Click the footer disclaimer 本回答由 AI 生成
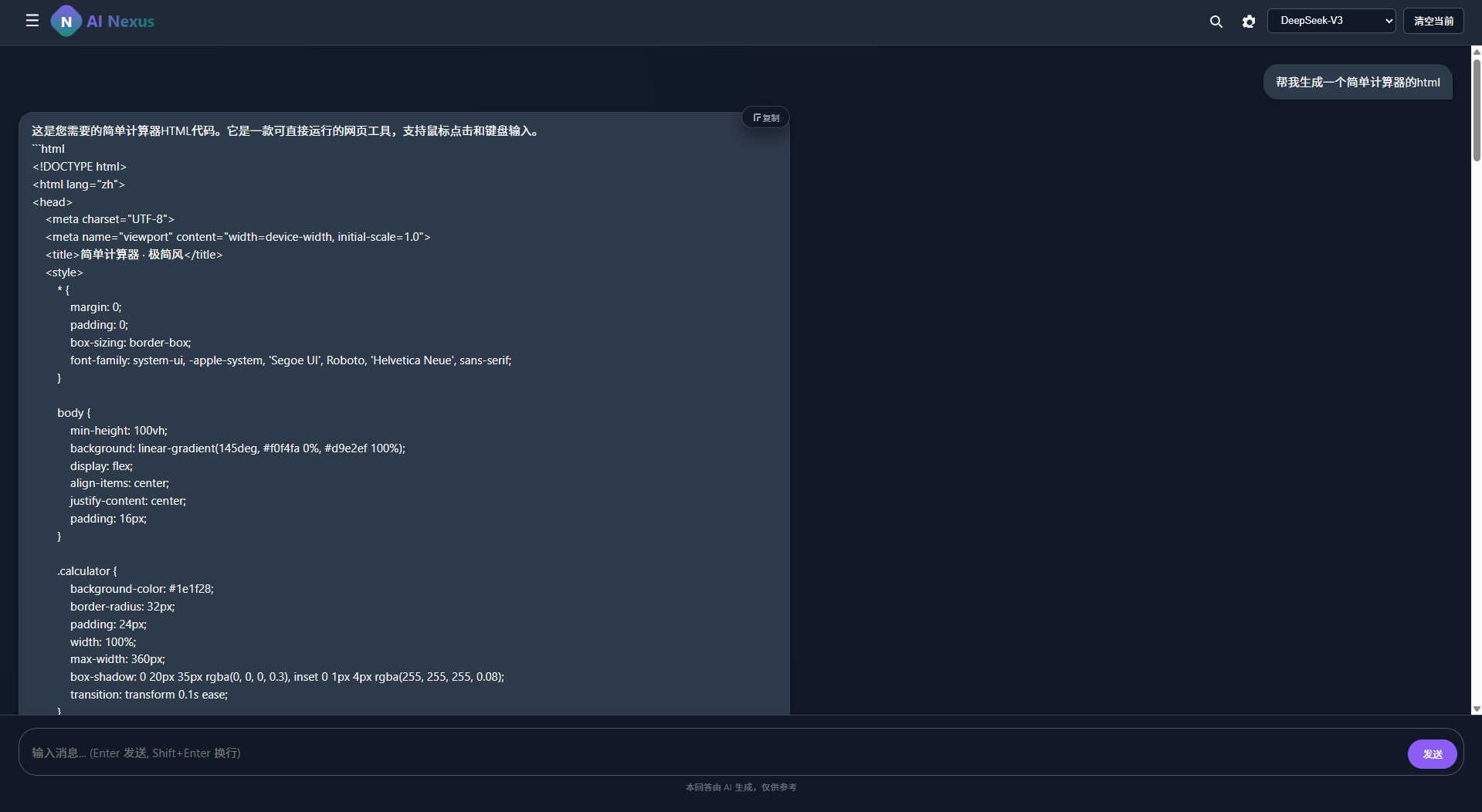 tap(741, 787)
